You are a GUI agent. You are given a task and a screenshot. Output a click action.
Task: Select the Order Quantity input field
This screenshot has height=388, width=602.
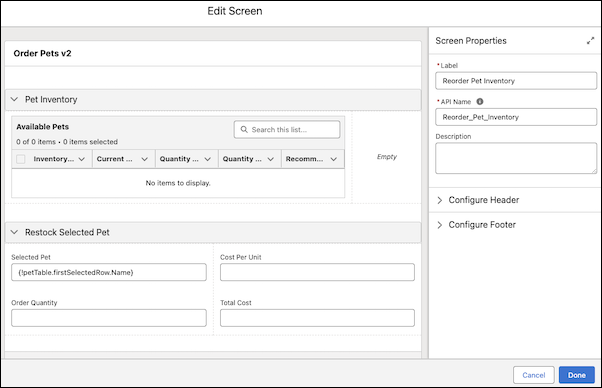(109, 318)
